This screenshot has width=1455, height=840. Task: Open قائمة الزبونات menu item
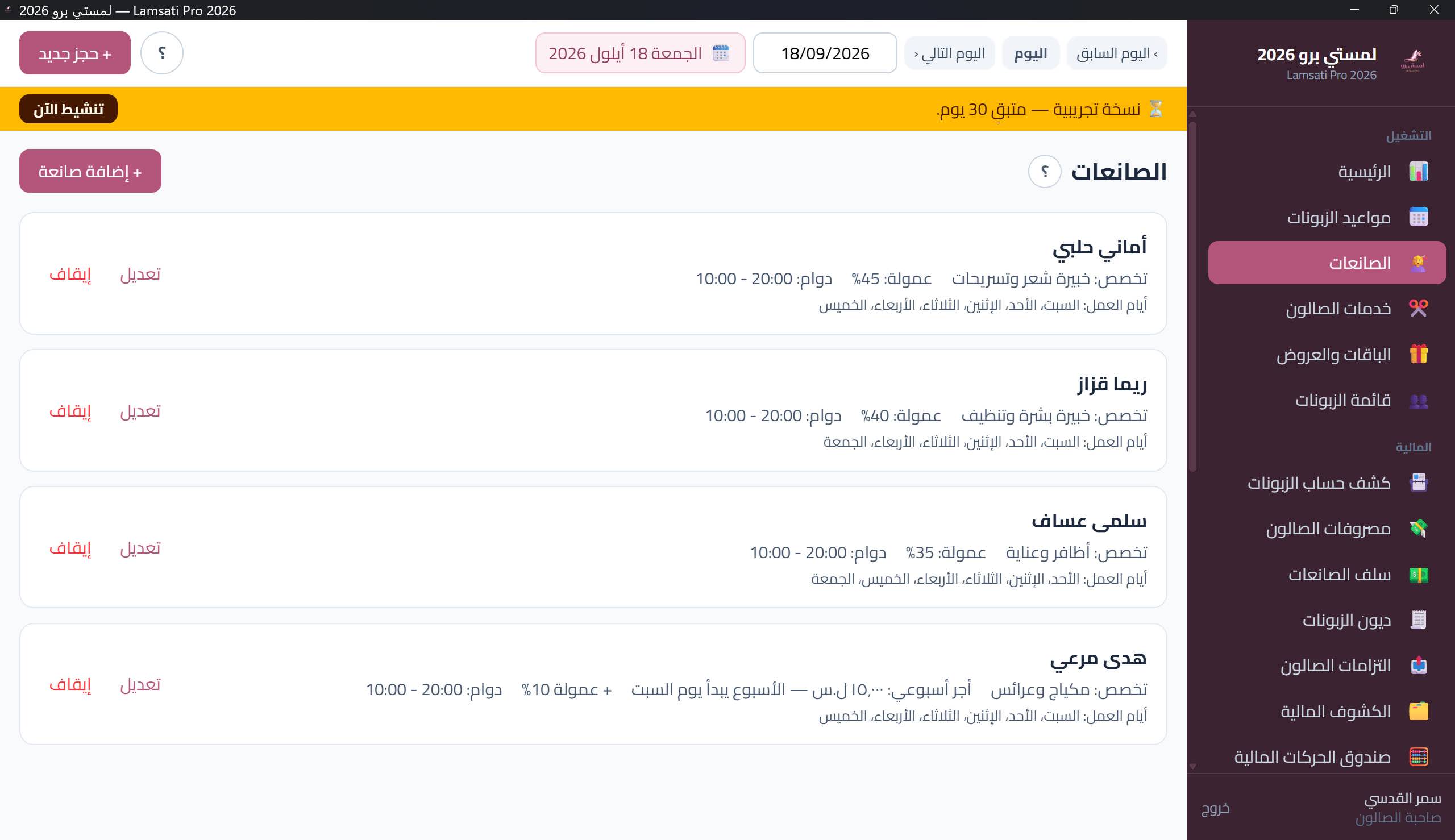pos(1327,400)
